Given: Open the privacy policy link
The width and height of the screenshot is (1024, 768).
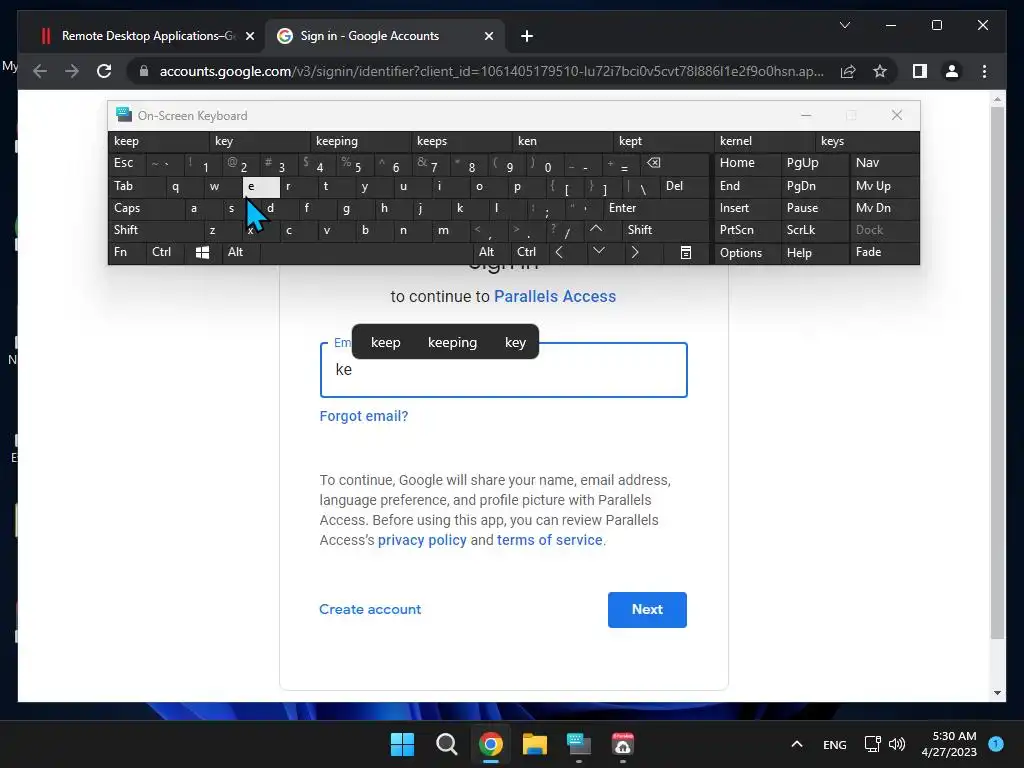Looking at the screenshot, I should [423, 540].
